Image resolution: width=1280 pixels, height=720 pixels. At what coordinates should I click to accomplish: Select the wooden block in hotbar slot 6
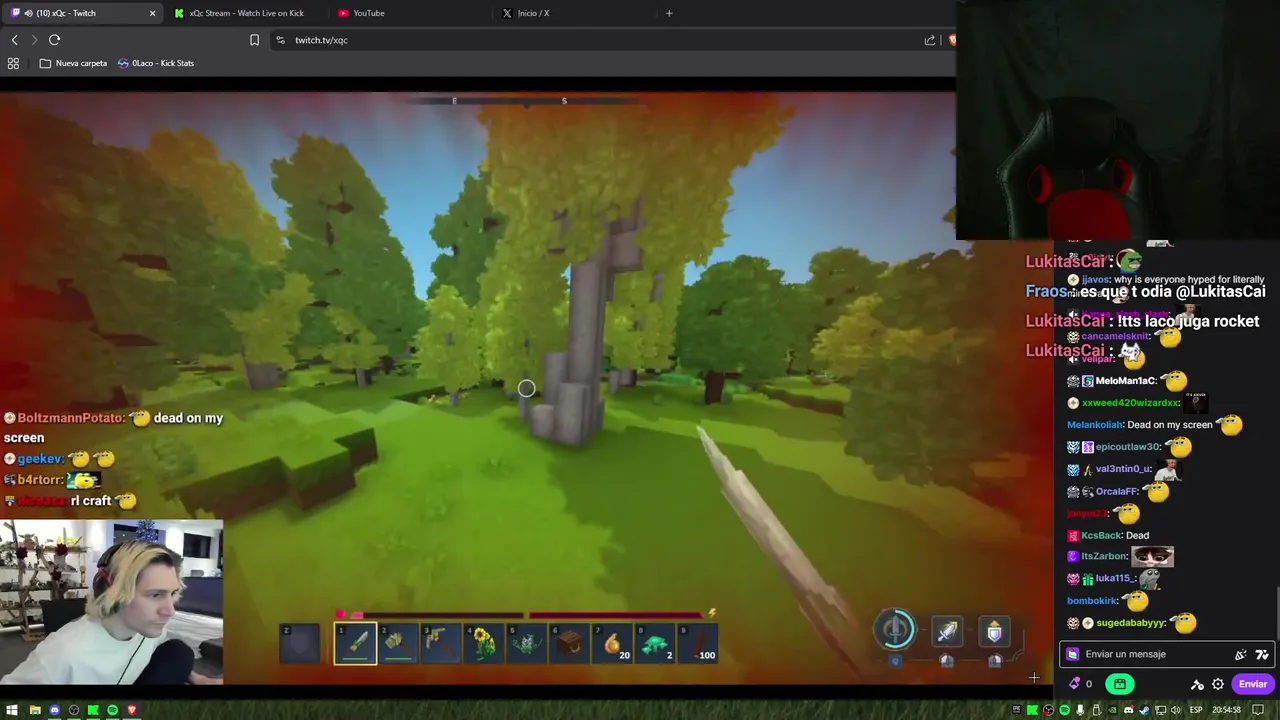click(x=570, y=643)
